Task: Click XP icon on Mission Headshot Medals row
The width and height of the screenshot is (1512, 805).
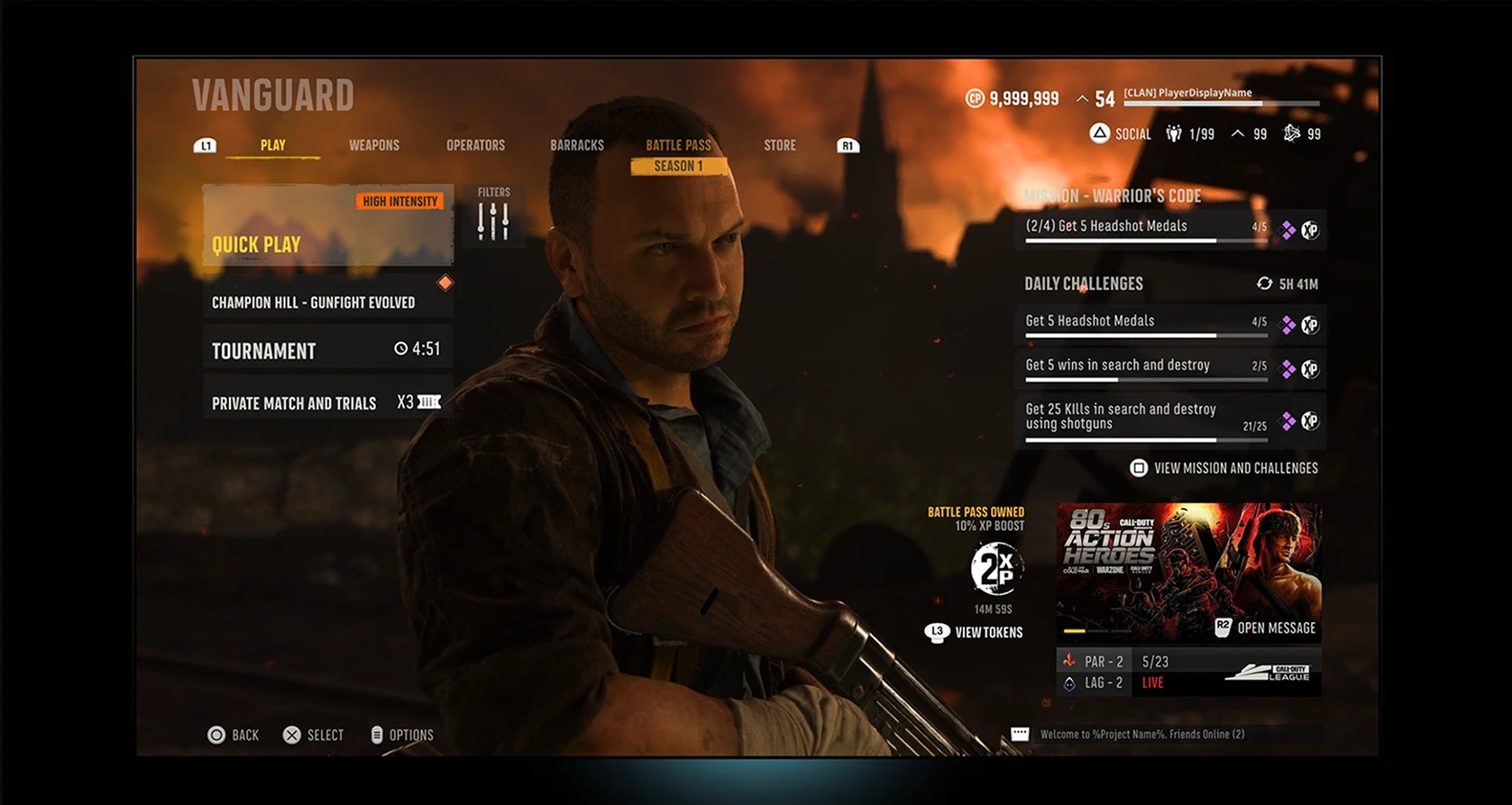Action: click(x=1310, y=230)
